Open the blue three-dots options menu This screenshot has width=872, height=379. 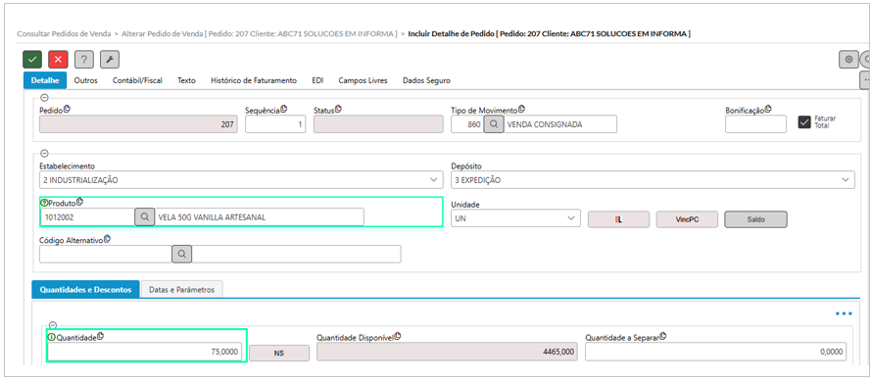[844, 313]
